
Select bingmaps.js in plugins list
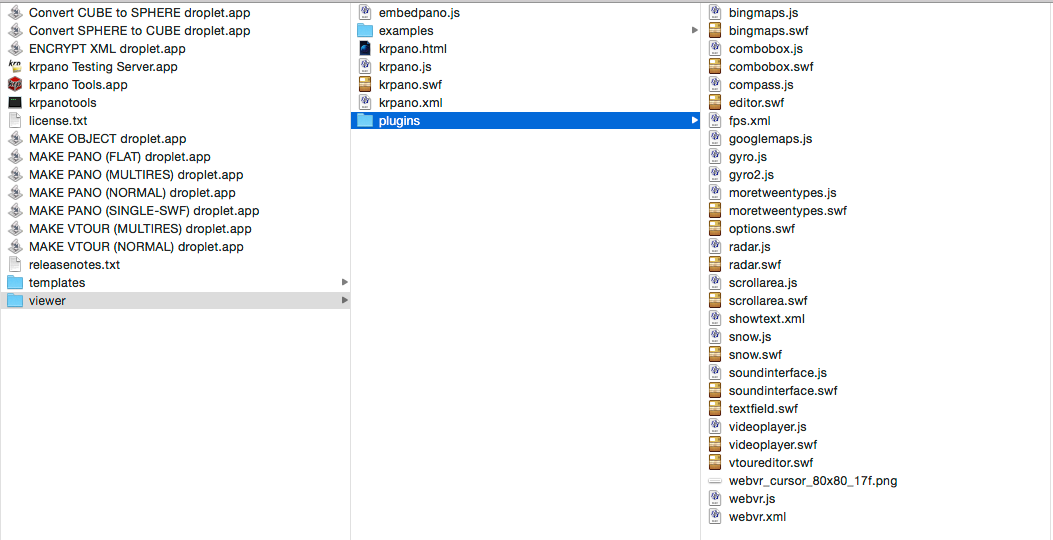point(764,12)
